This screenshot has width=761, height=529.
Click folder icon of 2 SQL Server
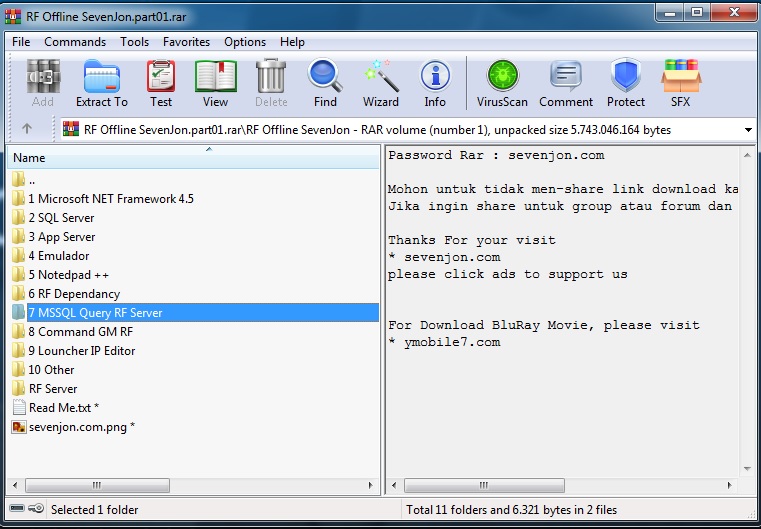pyautogui.click(x=18, y=217)
